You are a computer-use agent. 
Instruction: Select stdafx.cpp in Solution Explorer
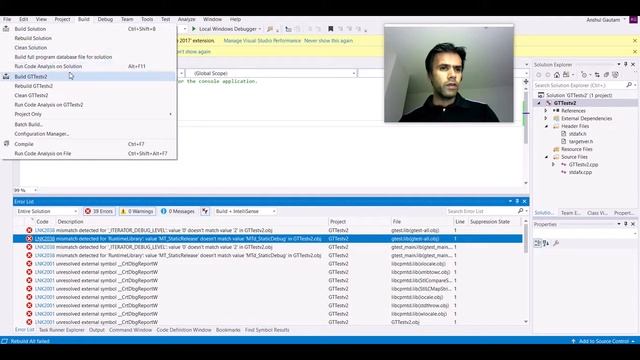point(580,172)
